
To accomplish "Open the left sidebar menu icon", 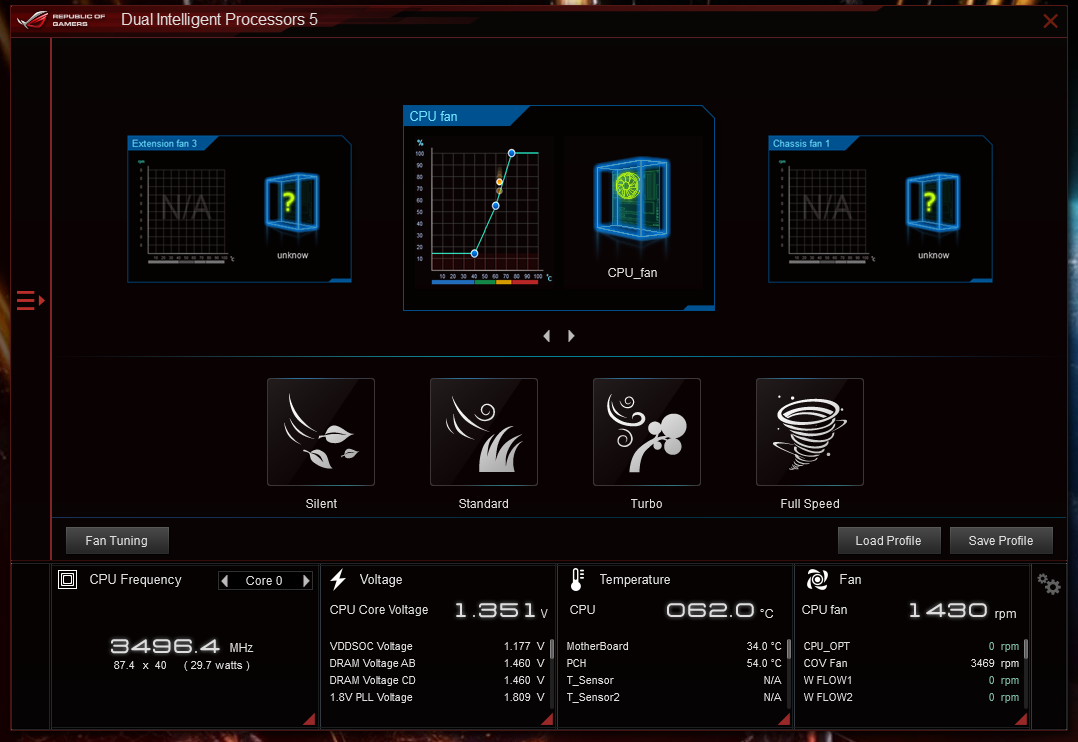I will tap(30, 301).
